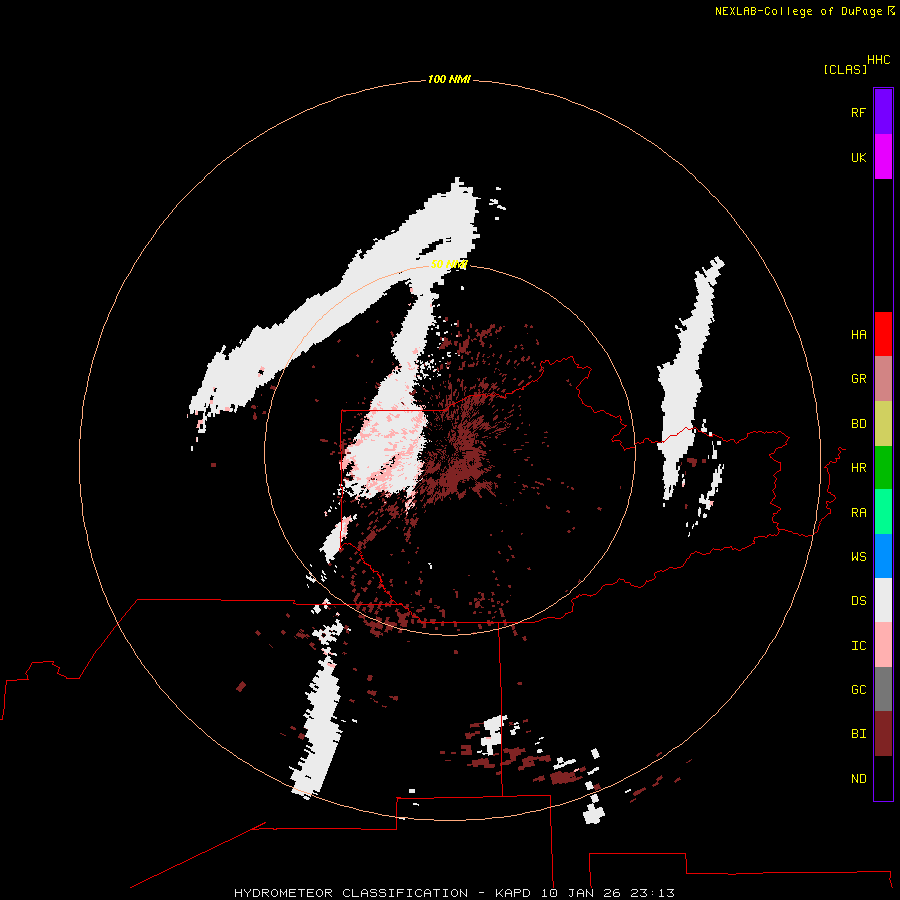Click the HA red legend swatch
The height and width of the screenshot is (900, 900).
point(883,334)
